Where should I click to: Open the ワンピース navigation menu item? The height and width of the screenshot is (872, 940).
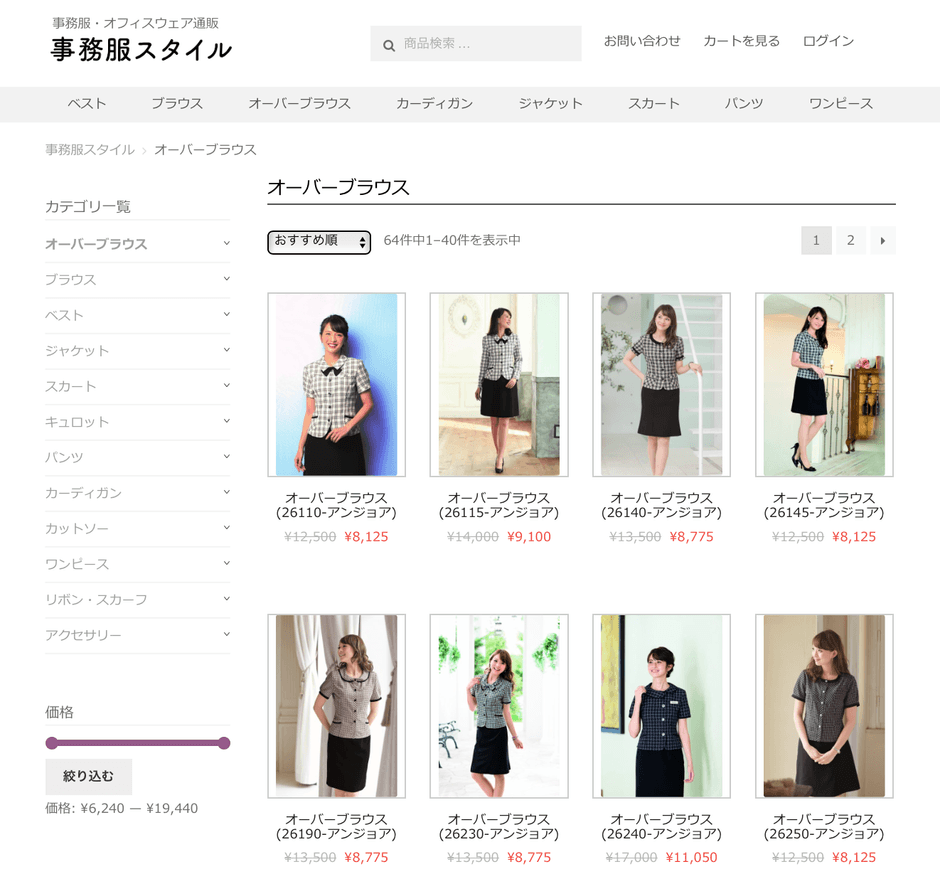[x=840, y=103]
